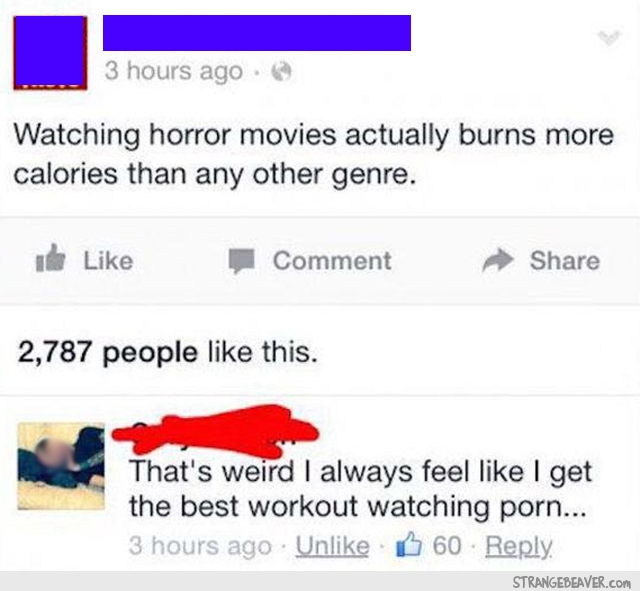Share this post
This screenshot has width=640, height=591.
[541, 260]
